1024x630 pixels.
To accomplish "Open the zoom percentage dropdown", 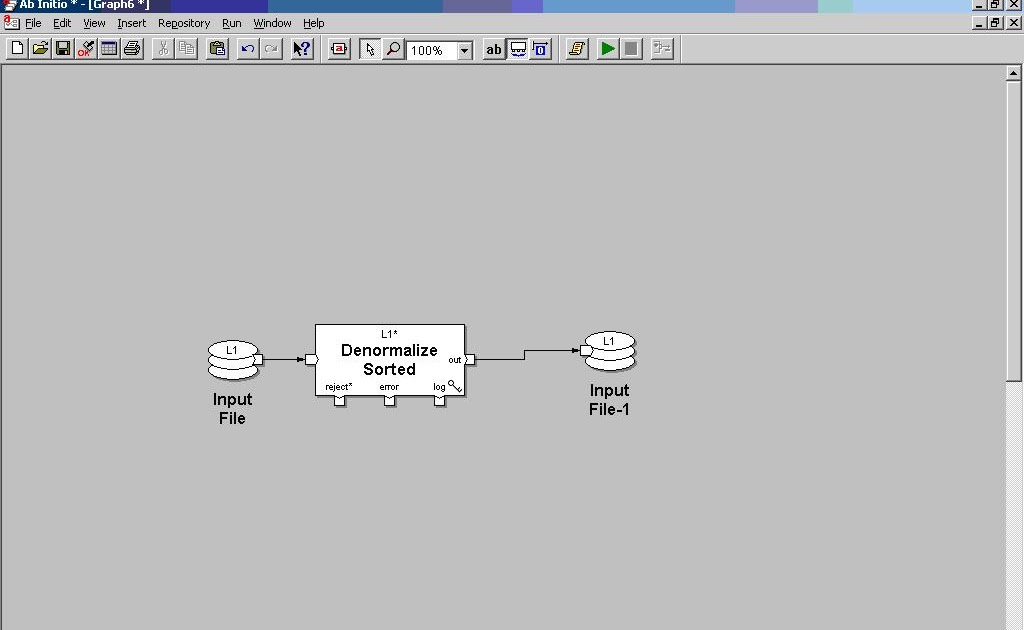I will point(463,49).
